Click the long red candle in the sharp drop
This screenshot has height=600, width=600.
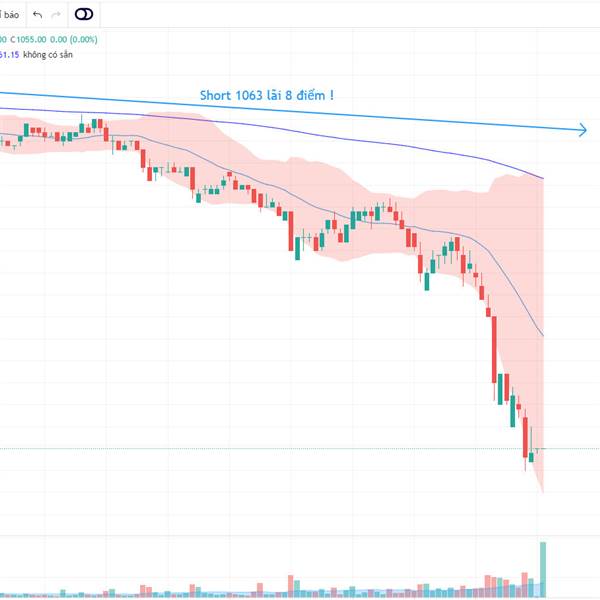494,349
